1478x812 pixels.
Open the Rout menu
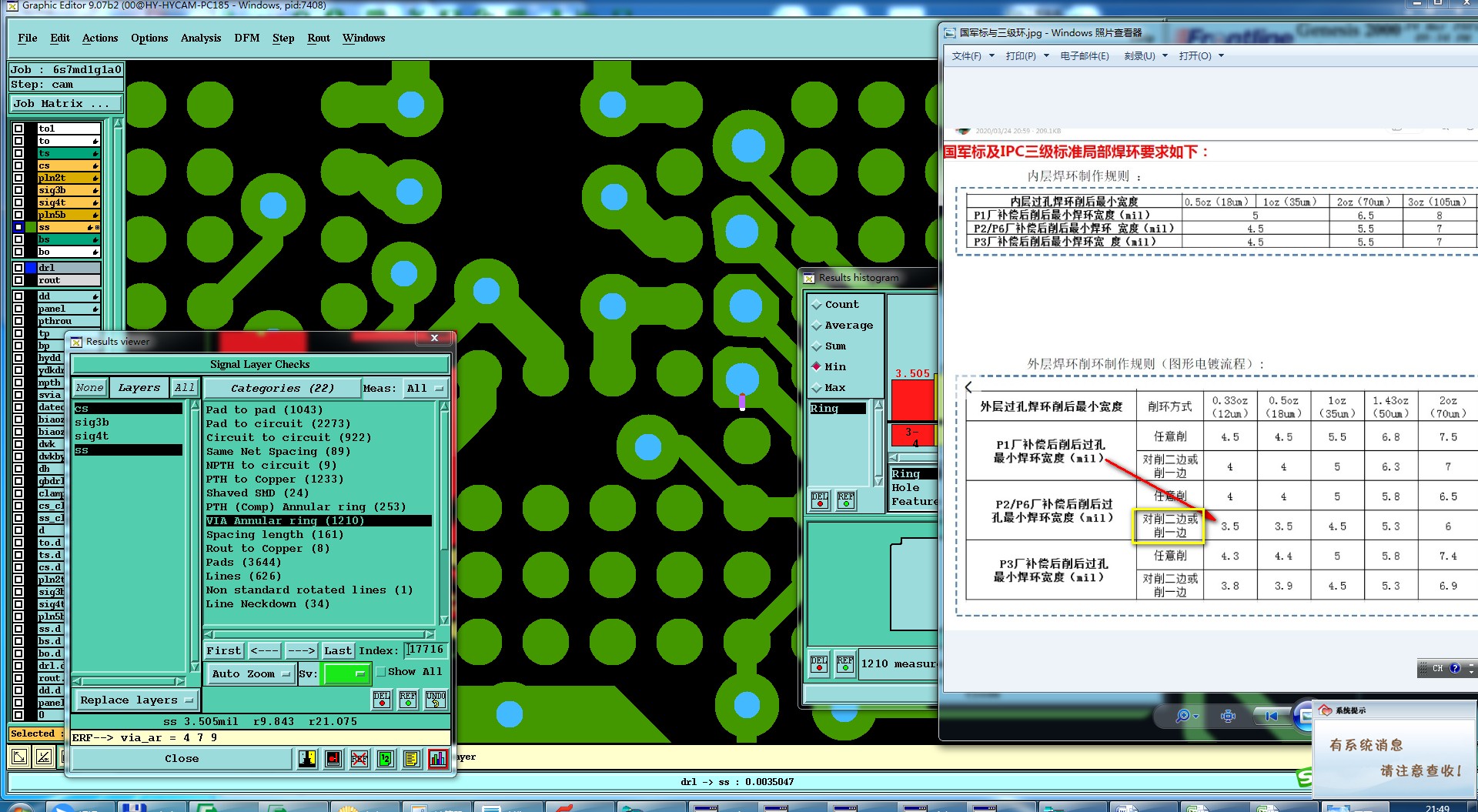(x=319, y=38)
